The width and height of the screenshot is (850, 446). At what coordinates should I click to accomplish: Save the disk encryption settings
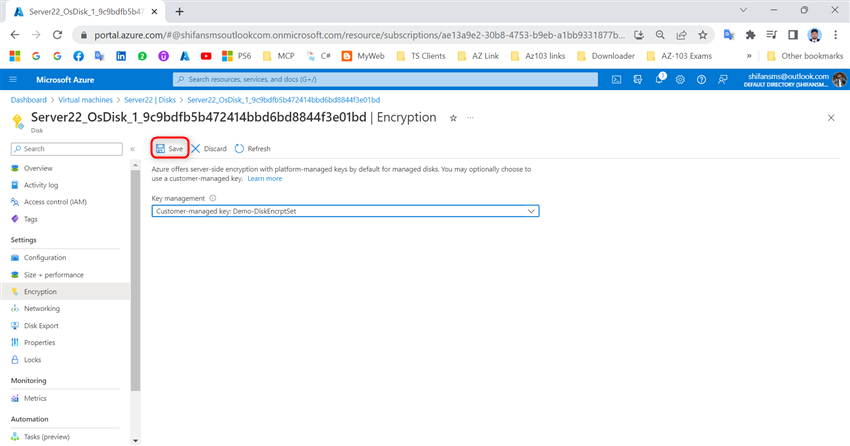(x=170, y=148)
